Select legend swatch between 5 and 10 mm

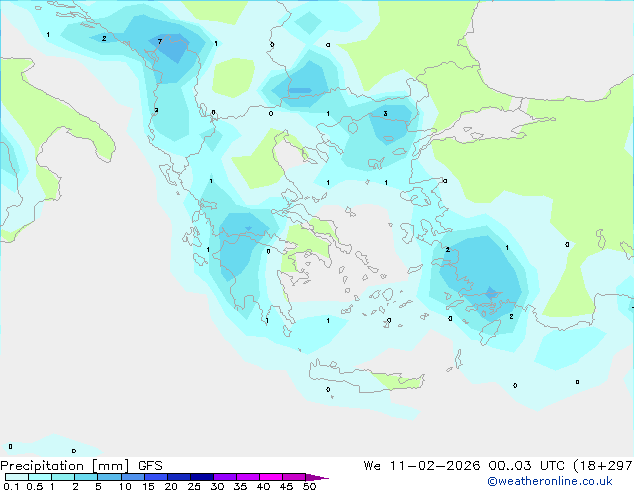[x=109, y=477]
